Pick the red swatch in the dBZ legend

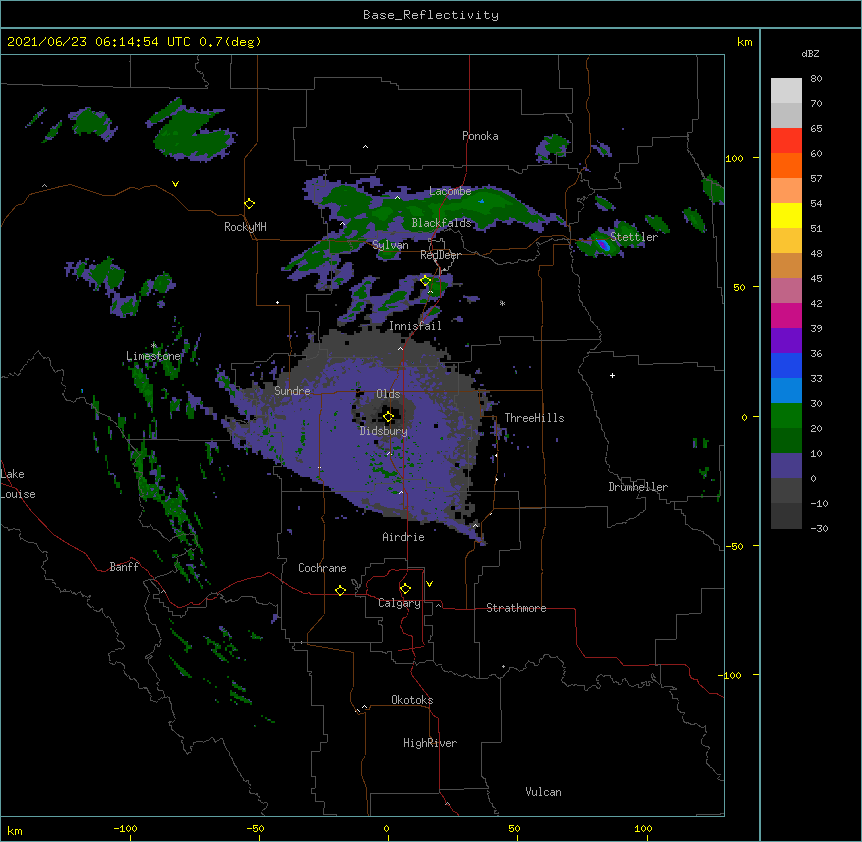[x=786, y=140]
